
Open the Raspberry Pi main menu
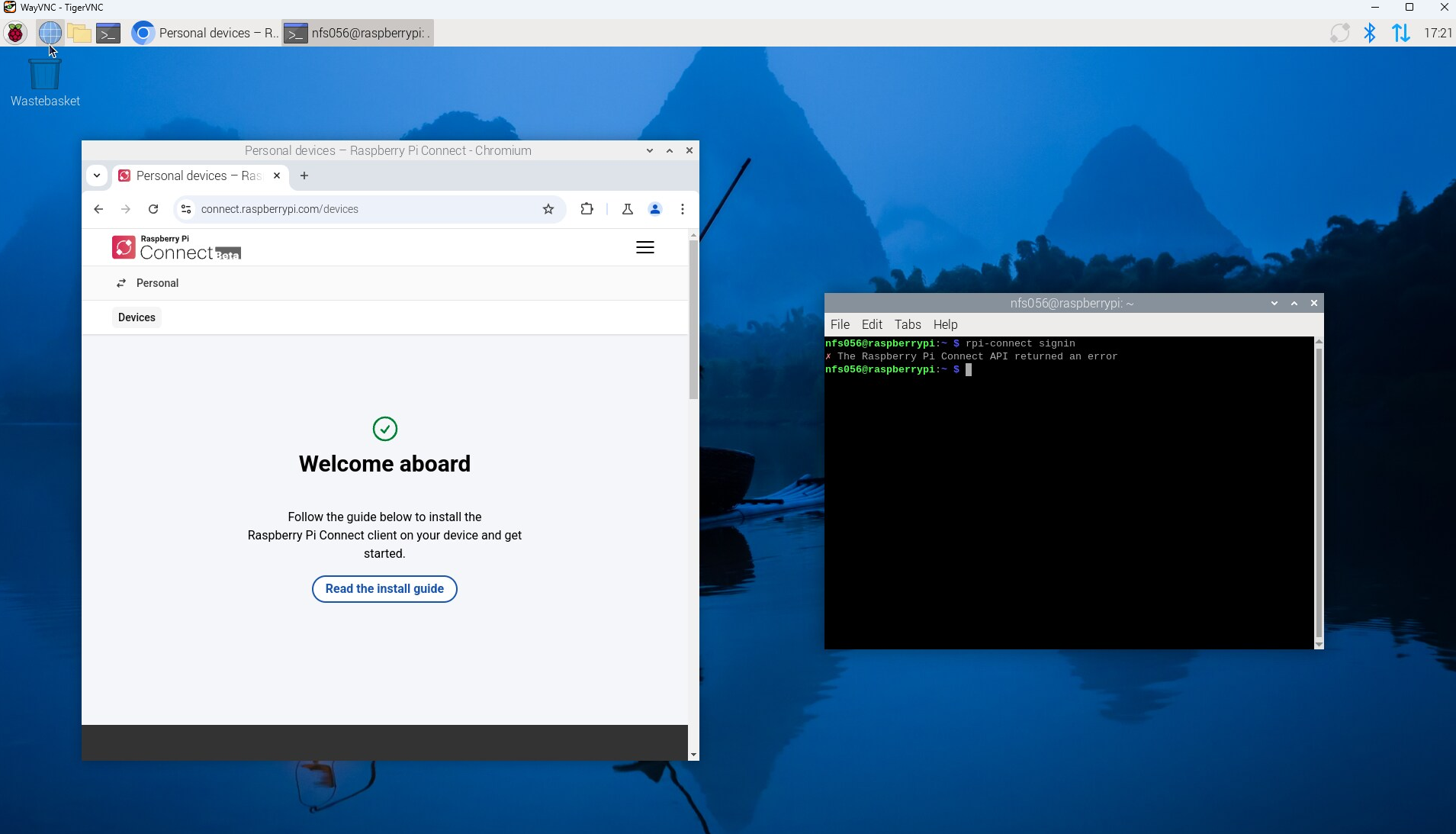(x=15, y=33)
